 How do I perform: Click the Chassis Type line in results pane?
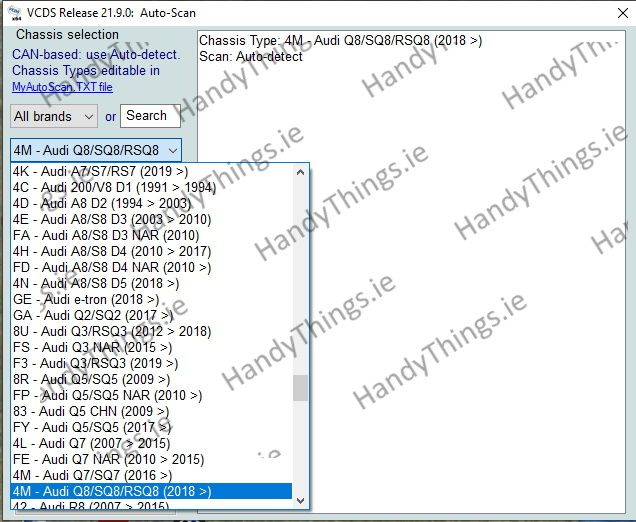[x=340, y=41]
